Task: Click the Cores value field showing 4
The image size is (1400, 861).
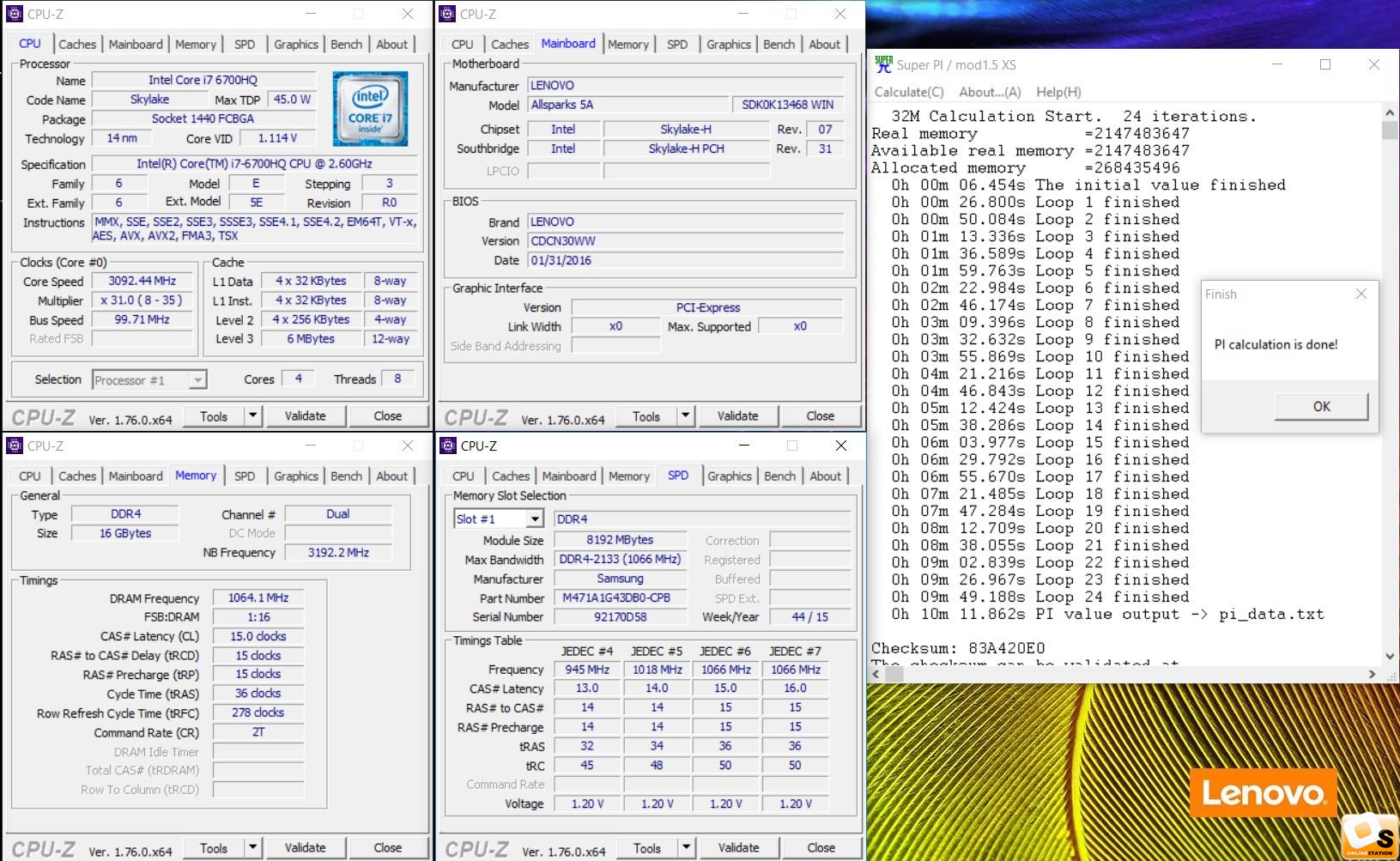Action: 299,379
